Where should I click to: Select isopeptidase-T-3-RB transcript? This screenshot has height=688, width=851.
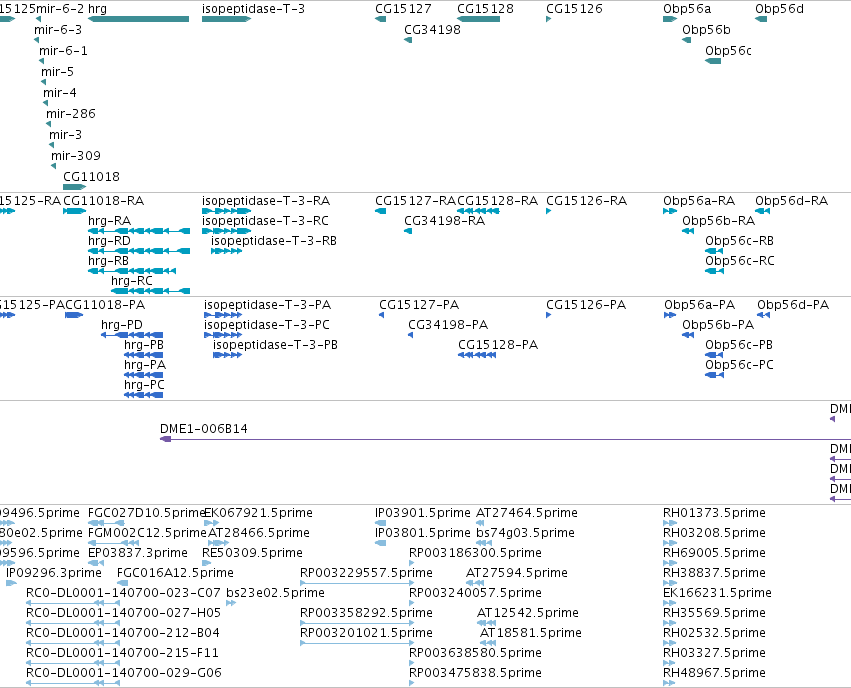pos(227,251)
